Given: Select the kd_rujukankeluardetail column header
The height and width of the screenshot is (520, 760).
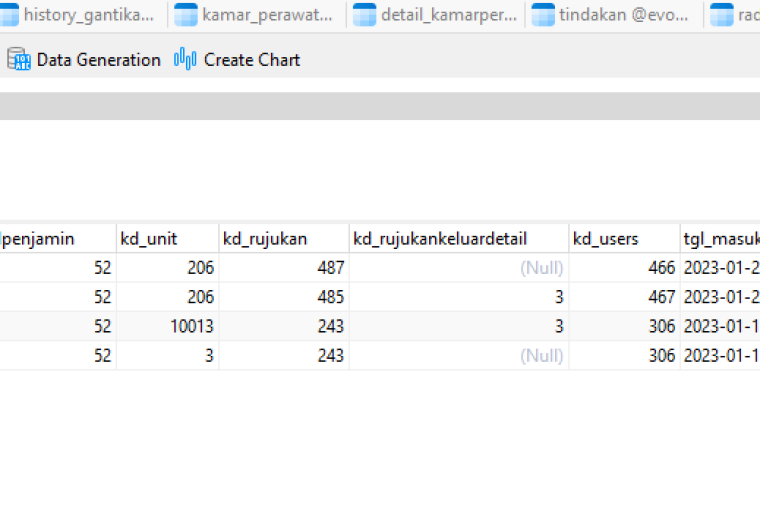Looking at the screenshot, I should [459, 239].
